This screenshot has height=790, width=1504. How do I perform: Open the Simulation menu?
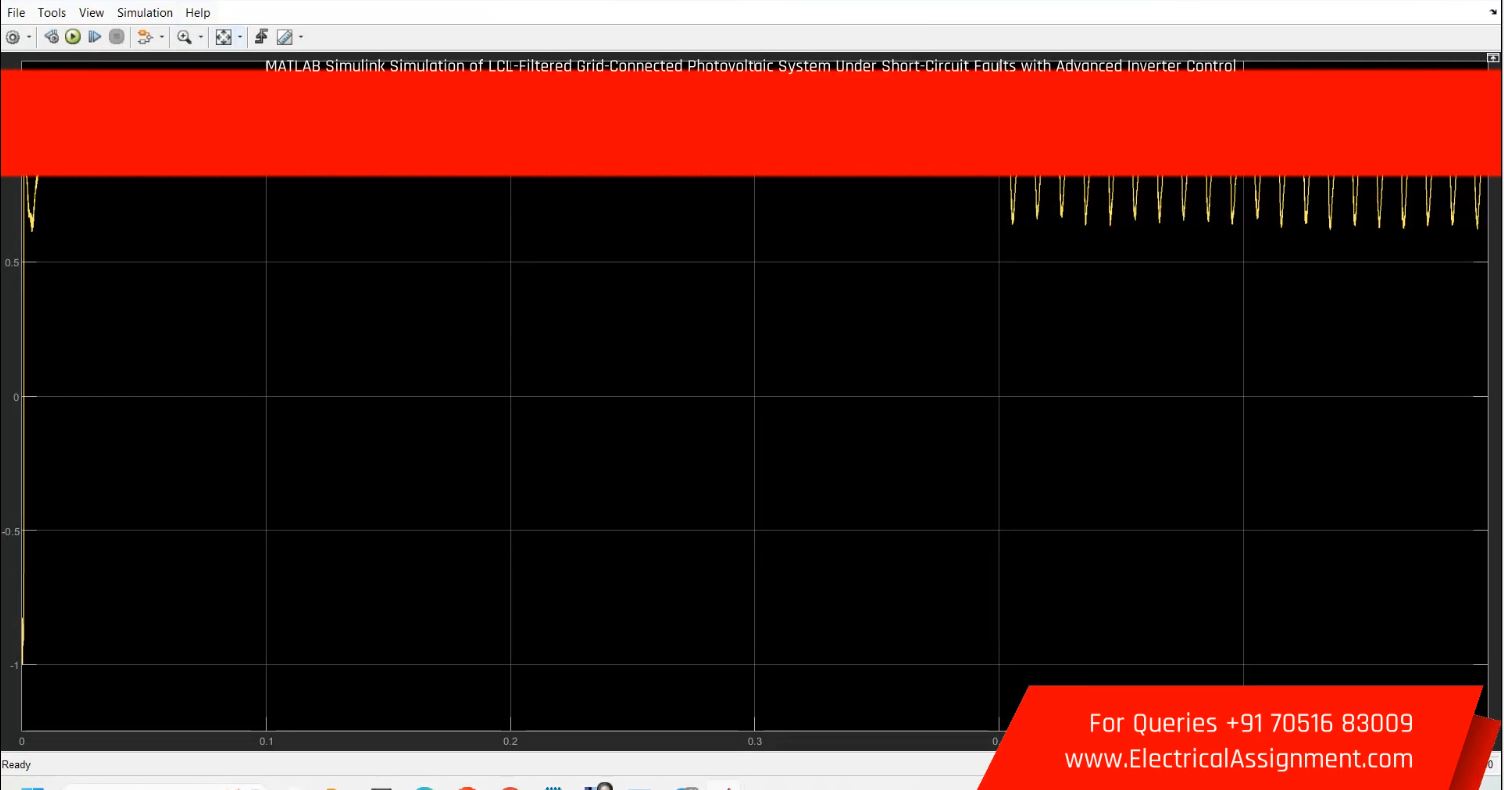[x=145, y=13]
